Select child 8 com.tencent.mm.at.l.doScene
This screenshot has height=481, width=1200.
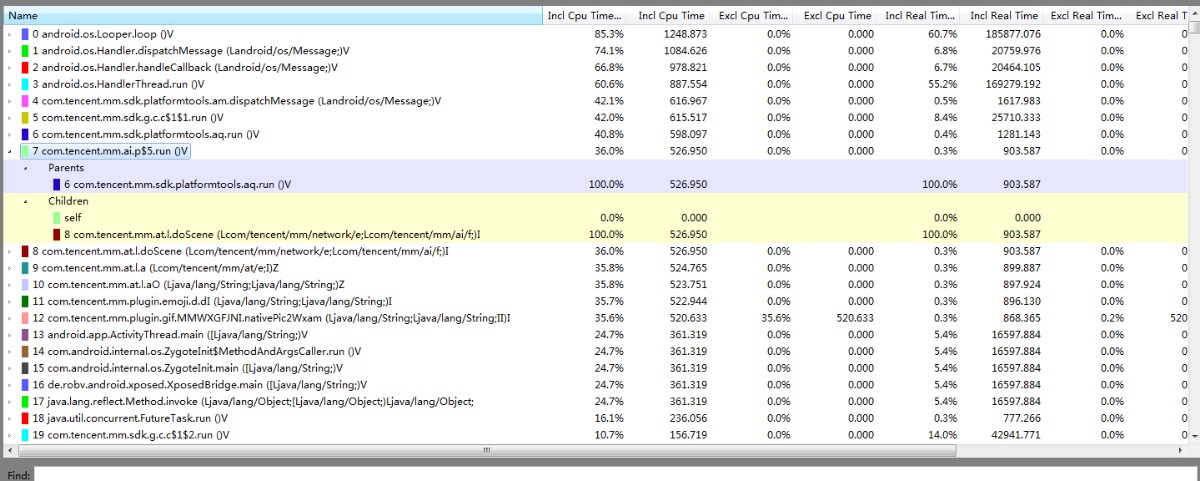(x=594, y=234)
